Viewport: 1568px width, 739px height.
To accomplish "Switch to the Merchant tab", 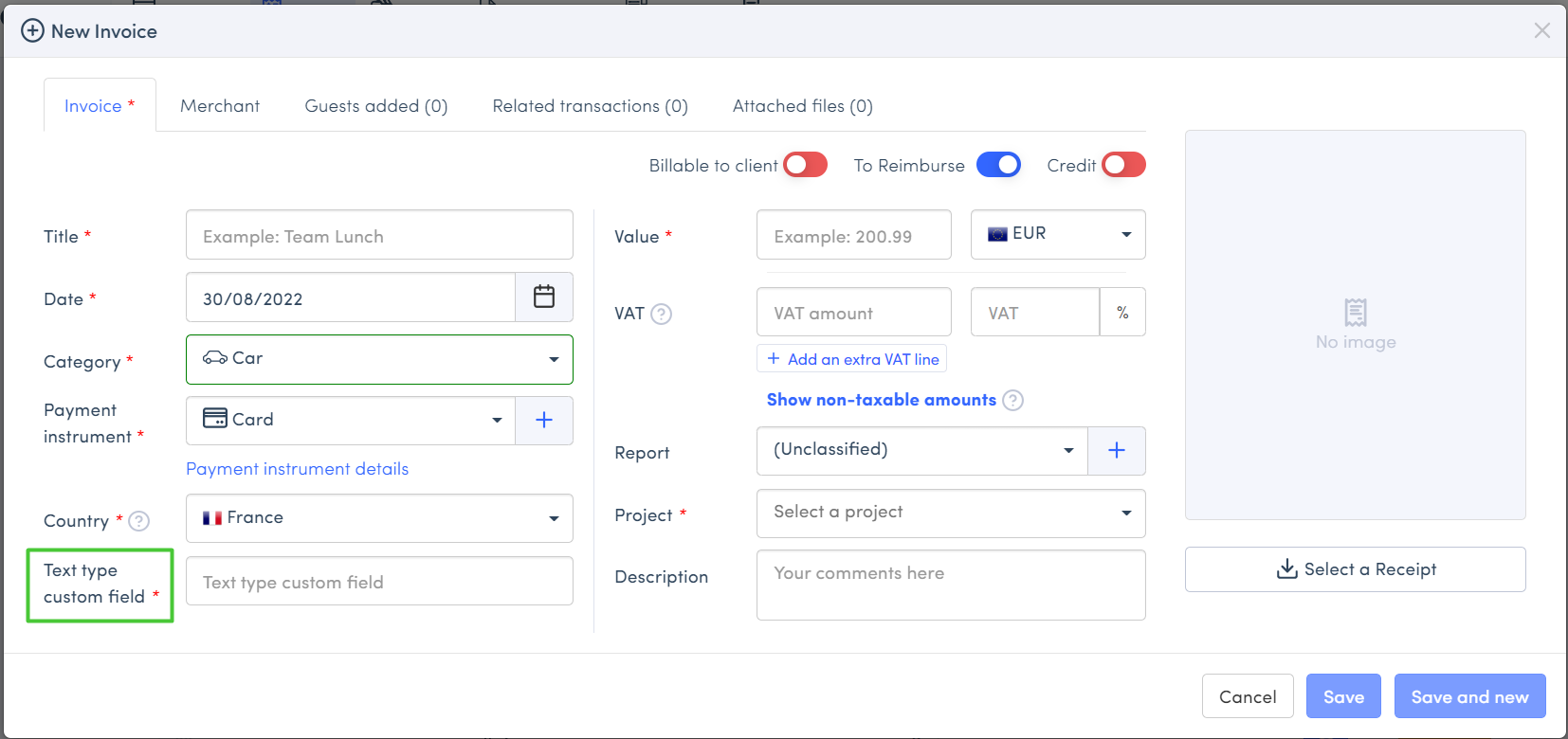I will [220, 106].
